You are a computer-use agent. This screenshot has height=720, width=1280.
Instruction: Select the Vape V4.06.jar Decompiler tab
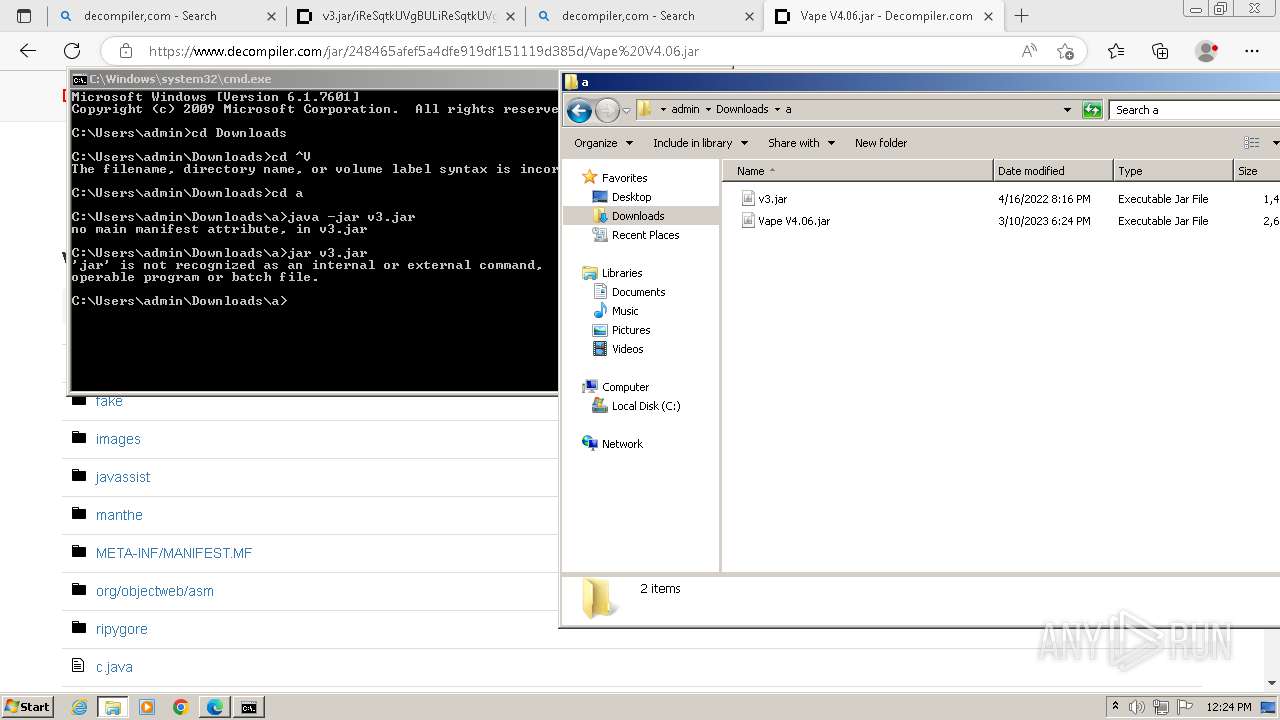tap(885, 16)
